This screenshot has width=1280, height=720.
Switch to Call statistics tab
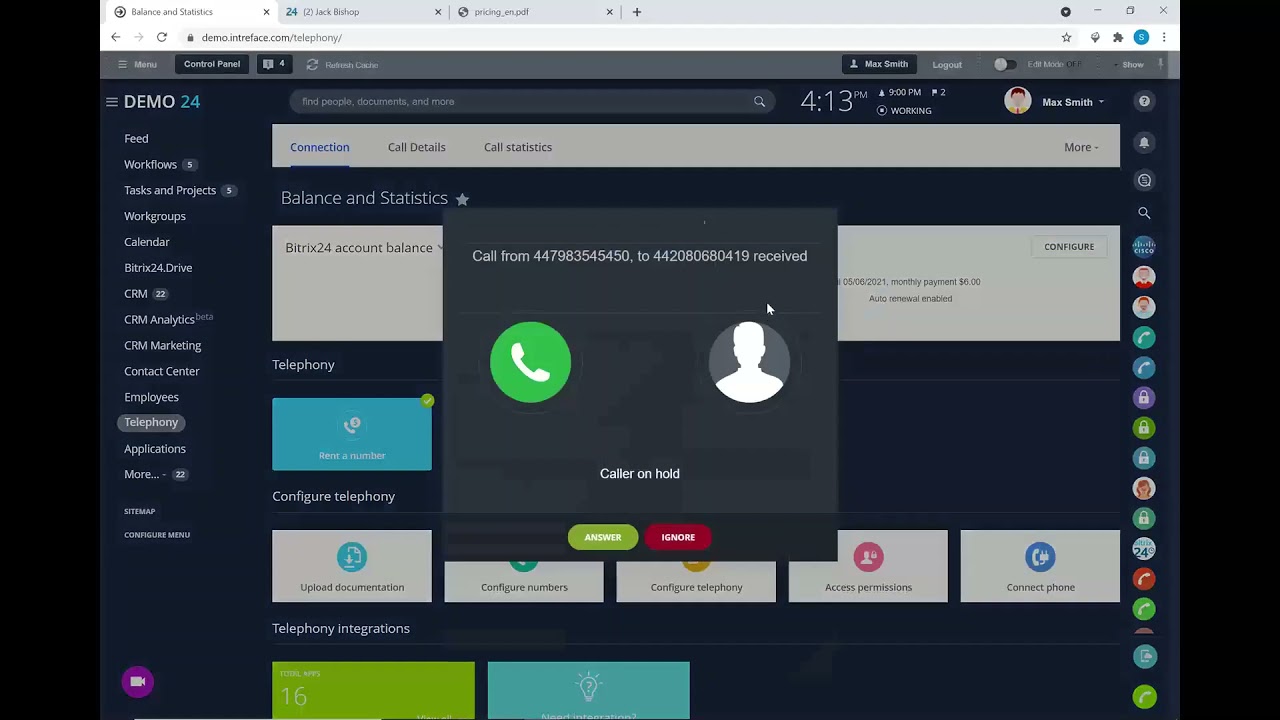[x=518, y=147]
